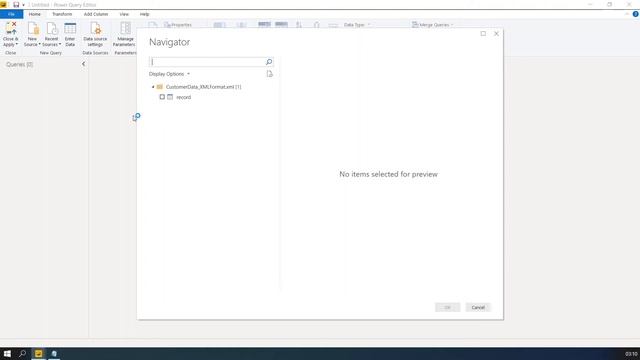Click the taskbar search icon
This screenshot has width=640, height=360.
point(22,353)
